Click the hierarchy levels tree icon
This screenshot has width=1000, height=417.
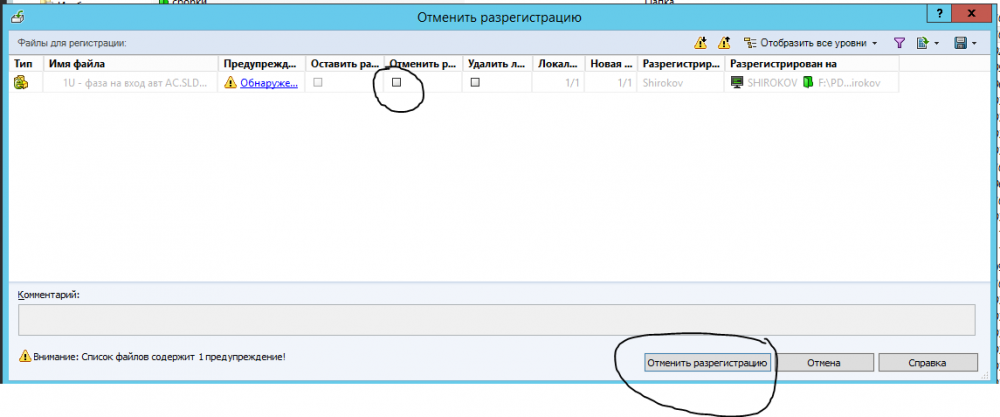750,43
